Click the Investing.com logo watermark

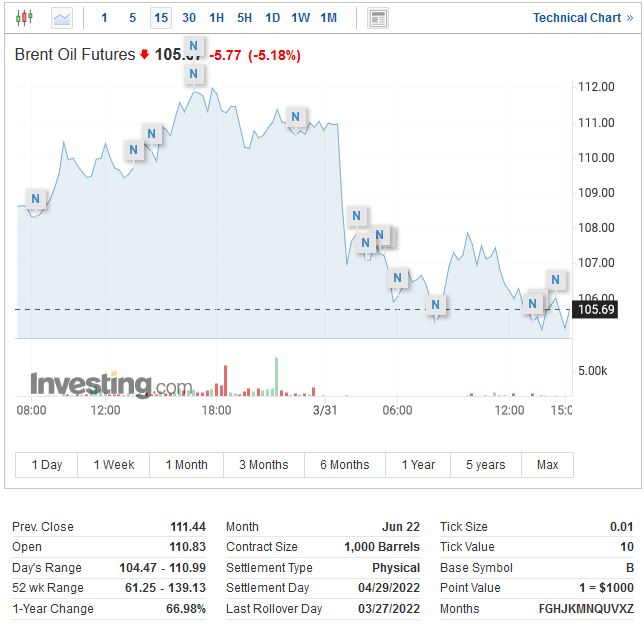110,385
